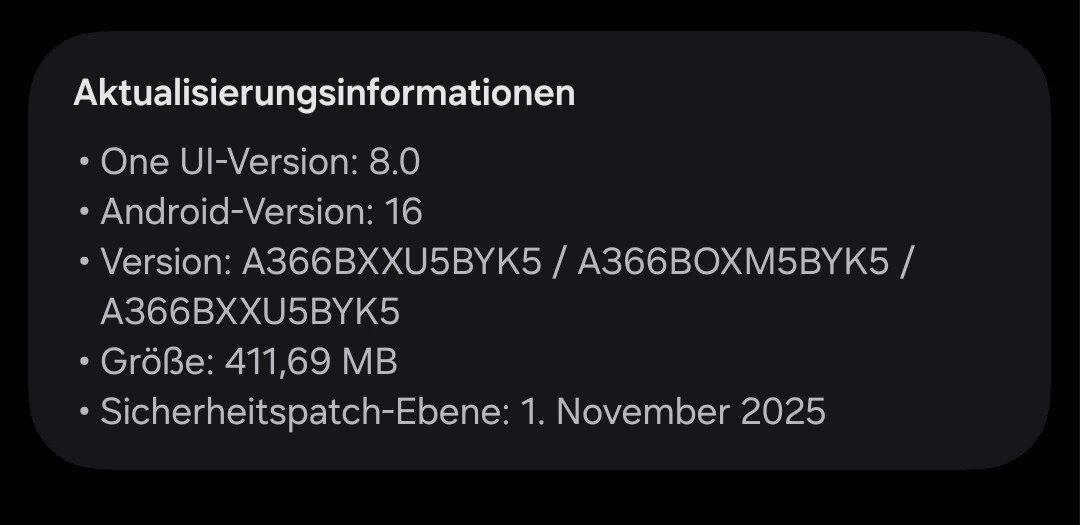
Task: Click the slash after A366BOXM5BYK5
Action: [907, 262]
